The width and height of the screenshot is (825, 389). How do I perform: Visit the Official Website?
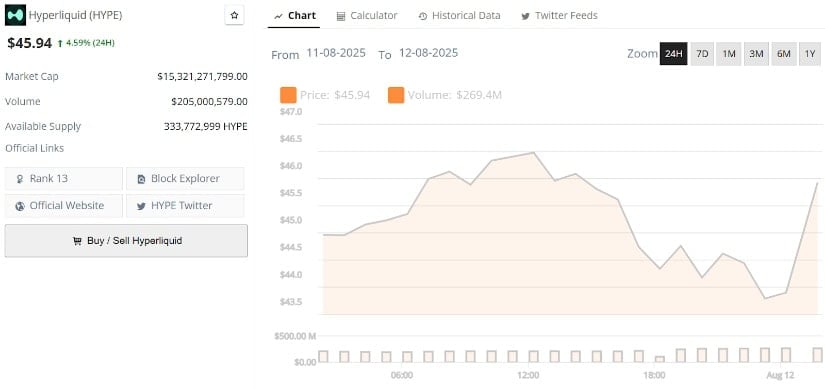click(x=64, y=206)
